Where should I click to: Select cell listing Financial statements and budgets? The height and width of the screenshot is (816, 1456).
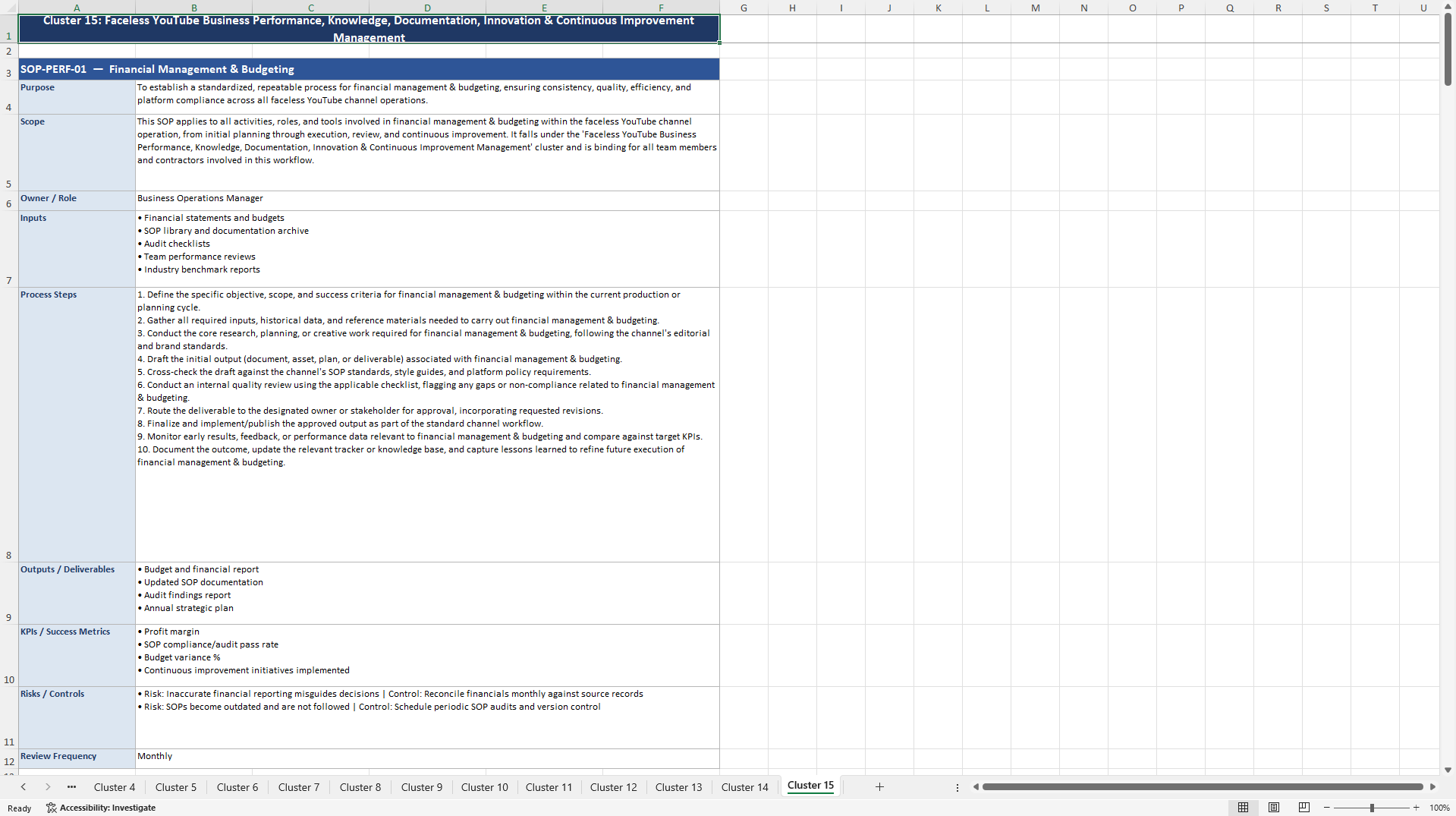click(x=427, y=249)
